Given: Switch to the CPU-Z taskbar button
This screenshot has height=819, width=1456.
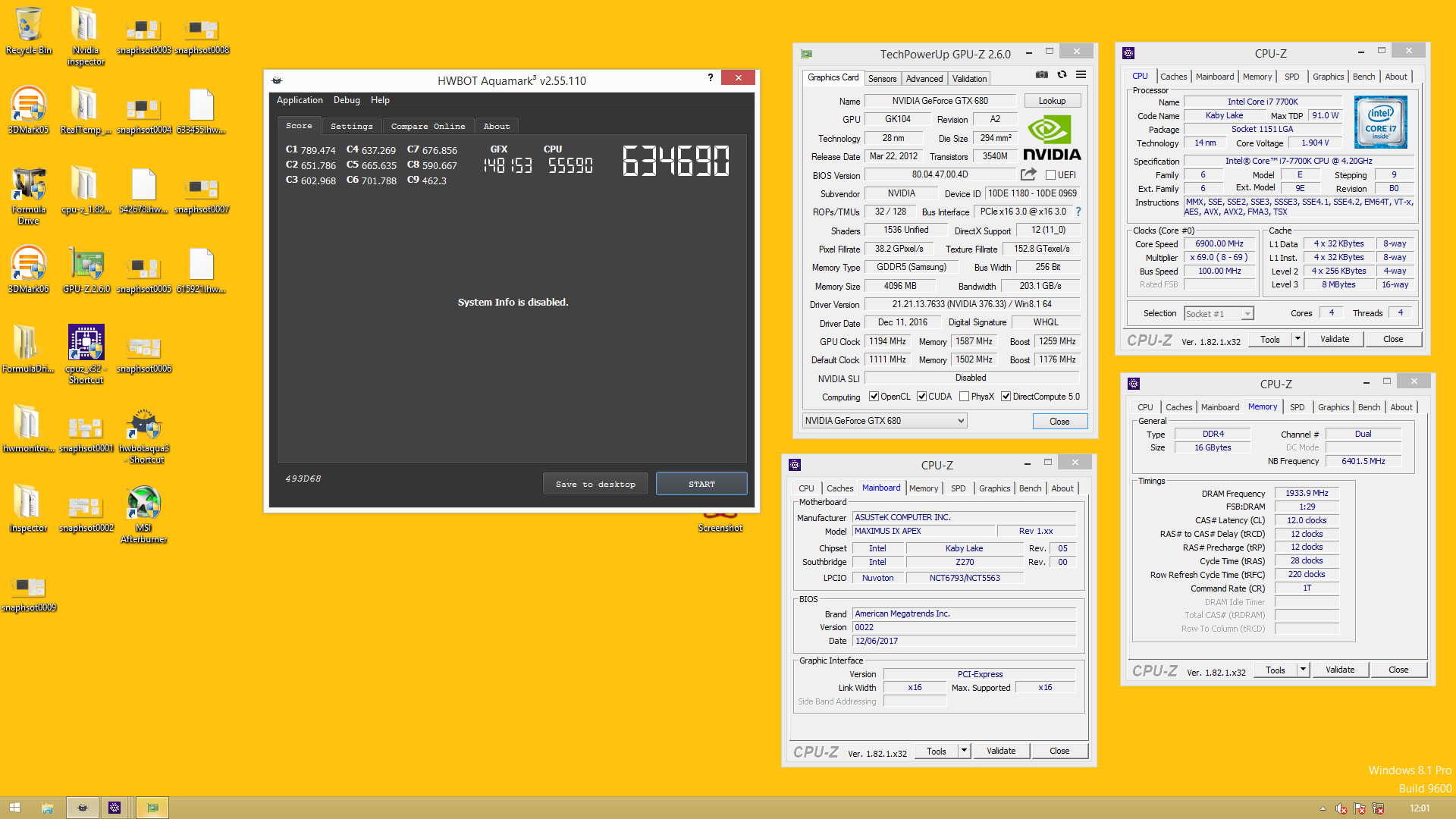Looking at the screenshot, I should (x=115, y=808).
